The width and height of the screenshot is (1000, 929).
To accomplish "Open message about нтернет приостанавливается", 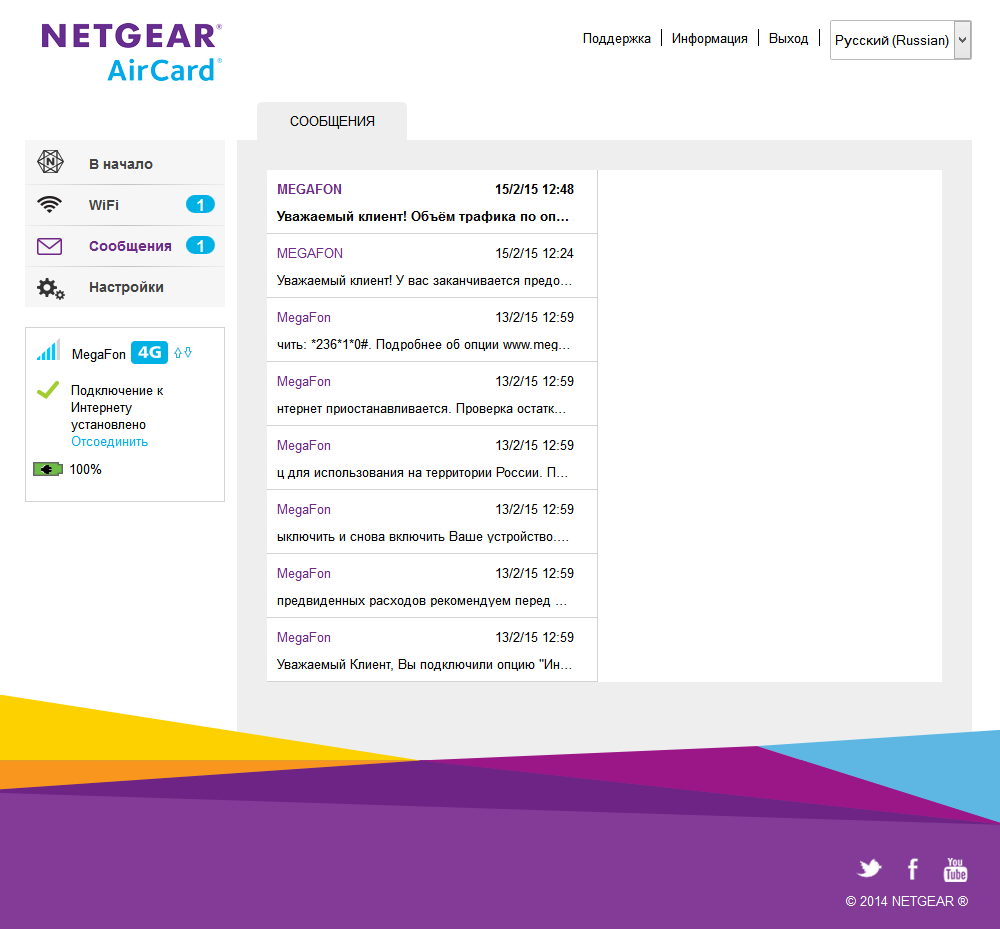I will point(432,393).
